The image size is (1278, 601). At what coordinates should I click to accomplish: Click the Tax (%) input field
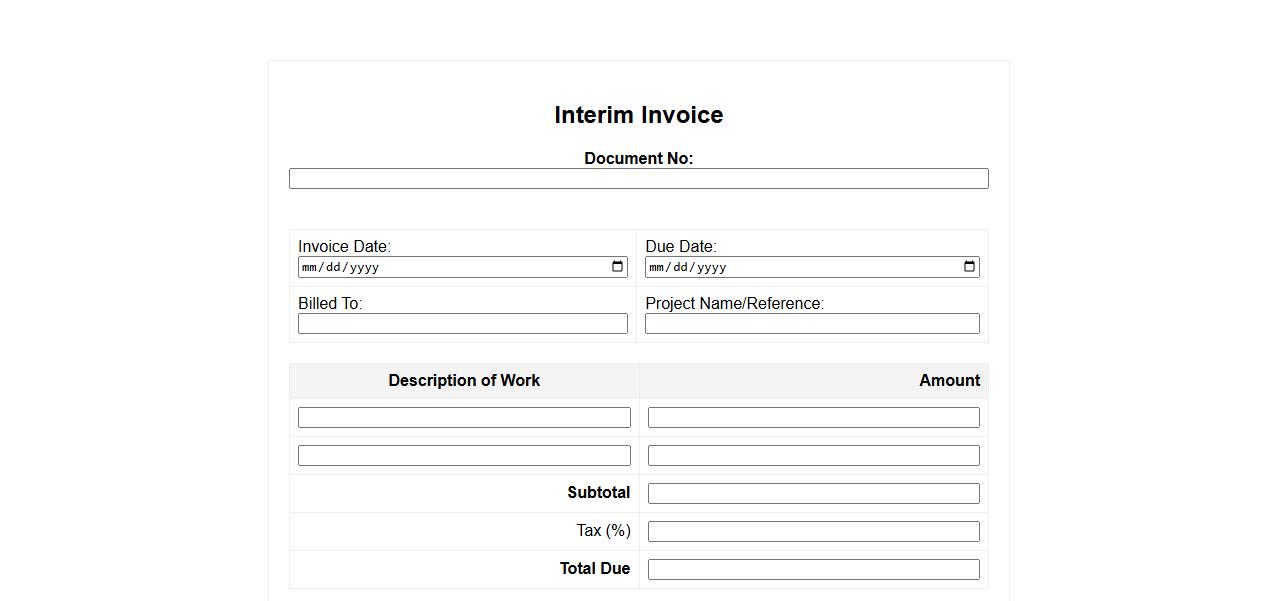click(813, 532)
